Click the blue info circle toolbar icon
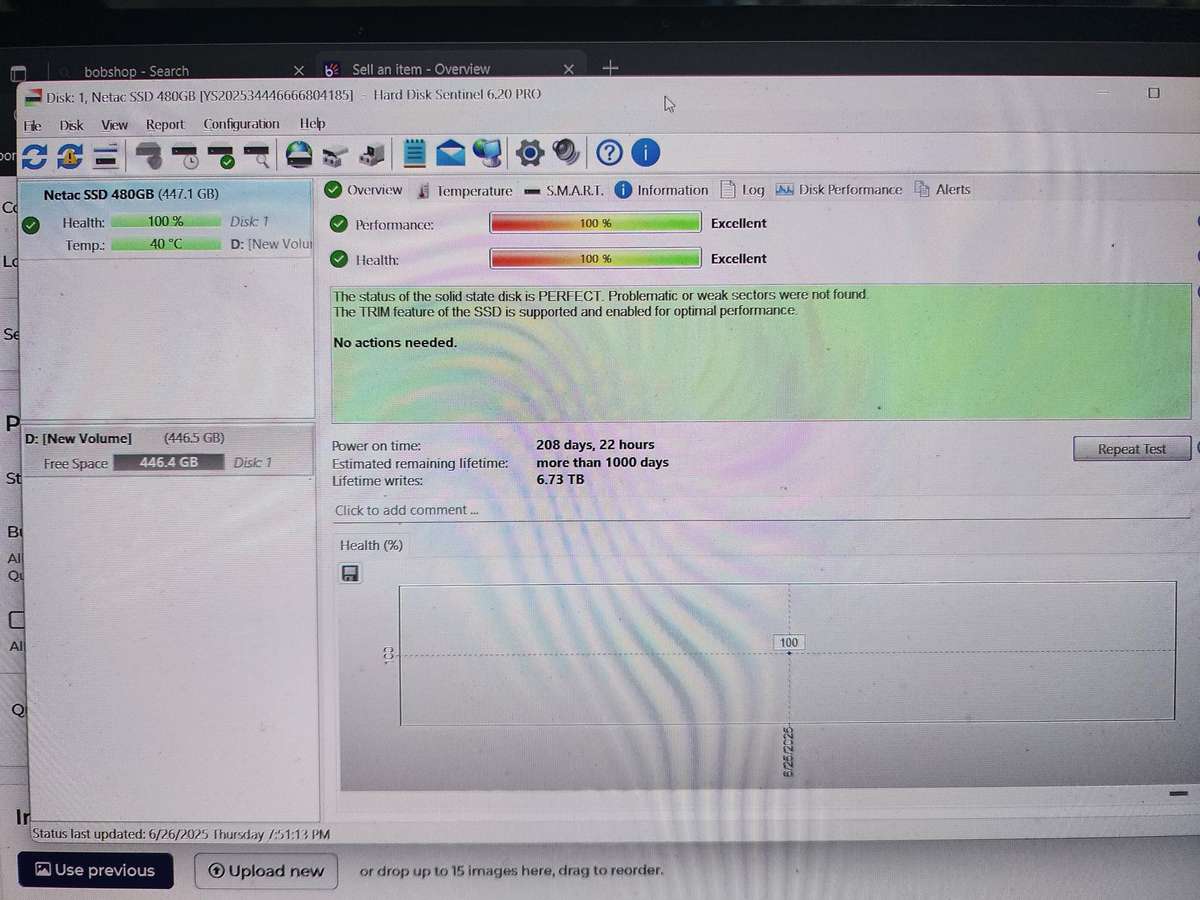This screenshot has width=1200, height=900. click(x=646, y=153)
